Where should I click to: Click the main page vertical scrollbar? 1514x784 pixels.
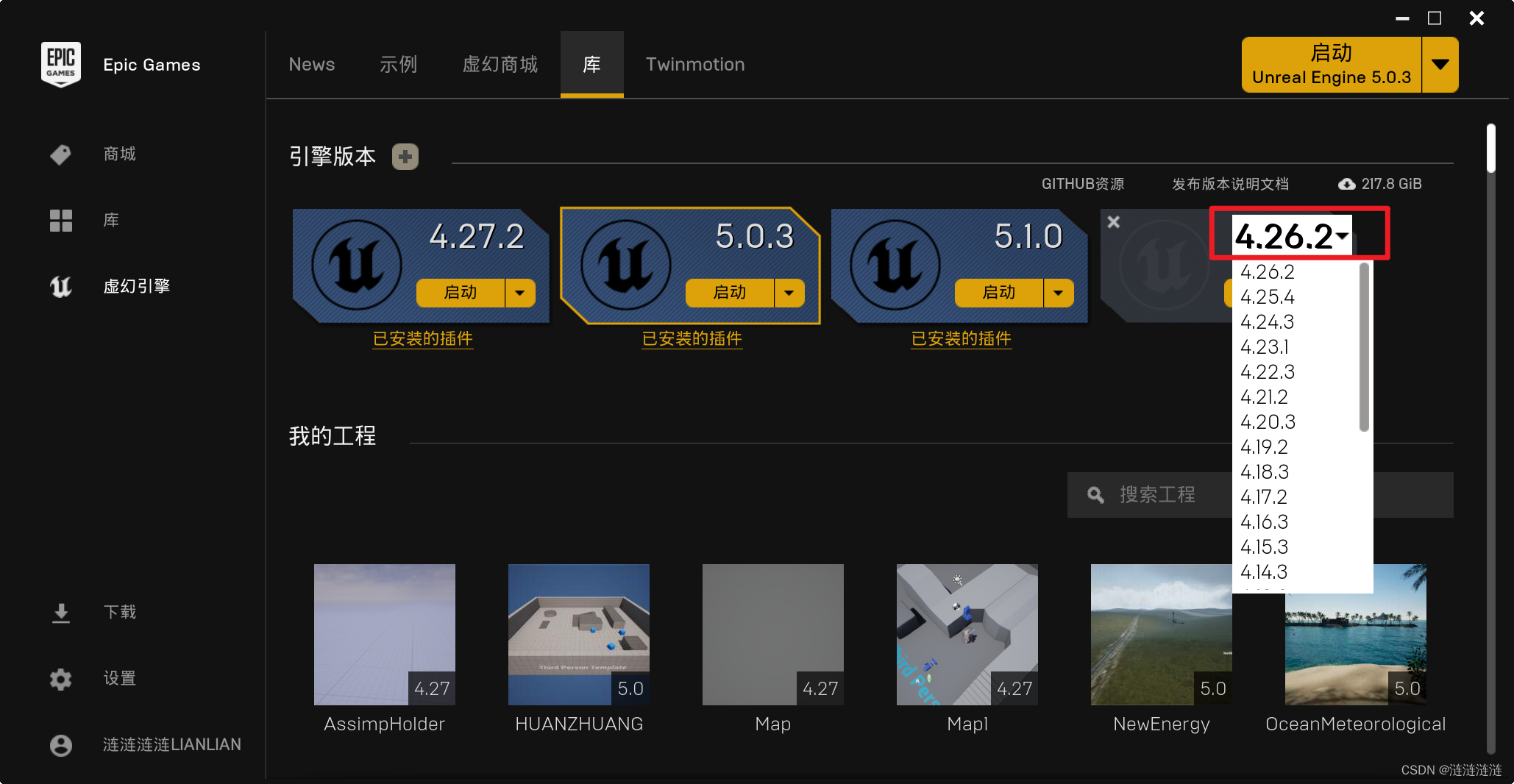1491,148
